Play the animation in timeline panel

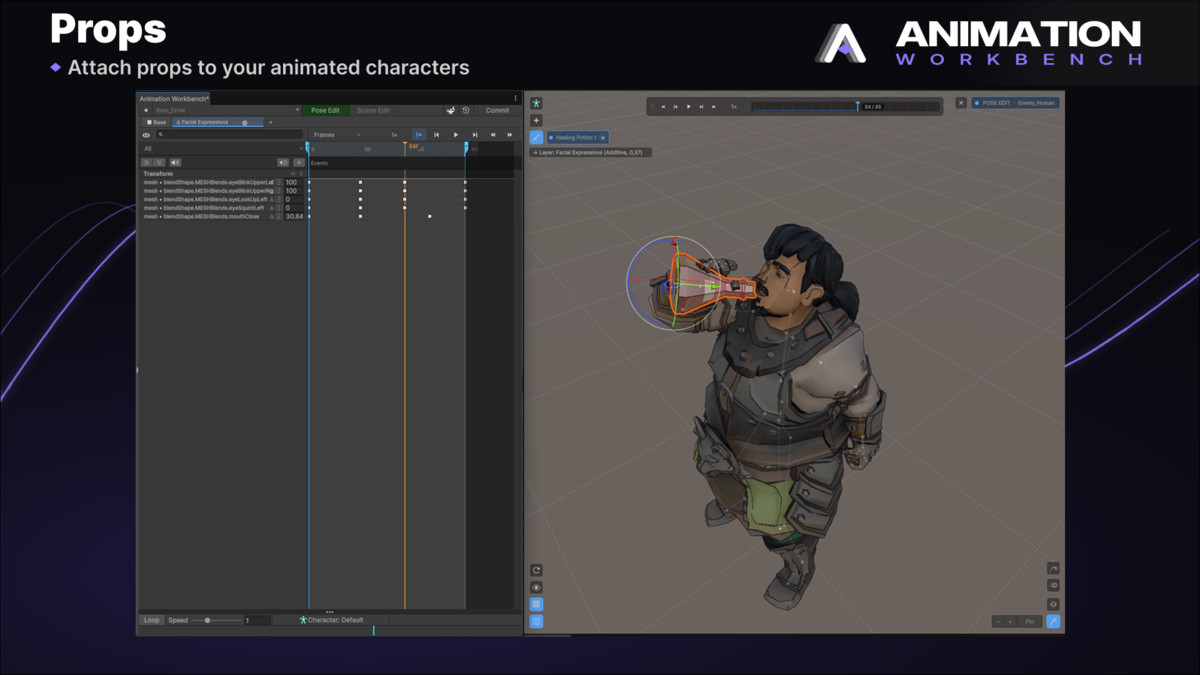pyautogui.click(x=456, y=134)
